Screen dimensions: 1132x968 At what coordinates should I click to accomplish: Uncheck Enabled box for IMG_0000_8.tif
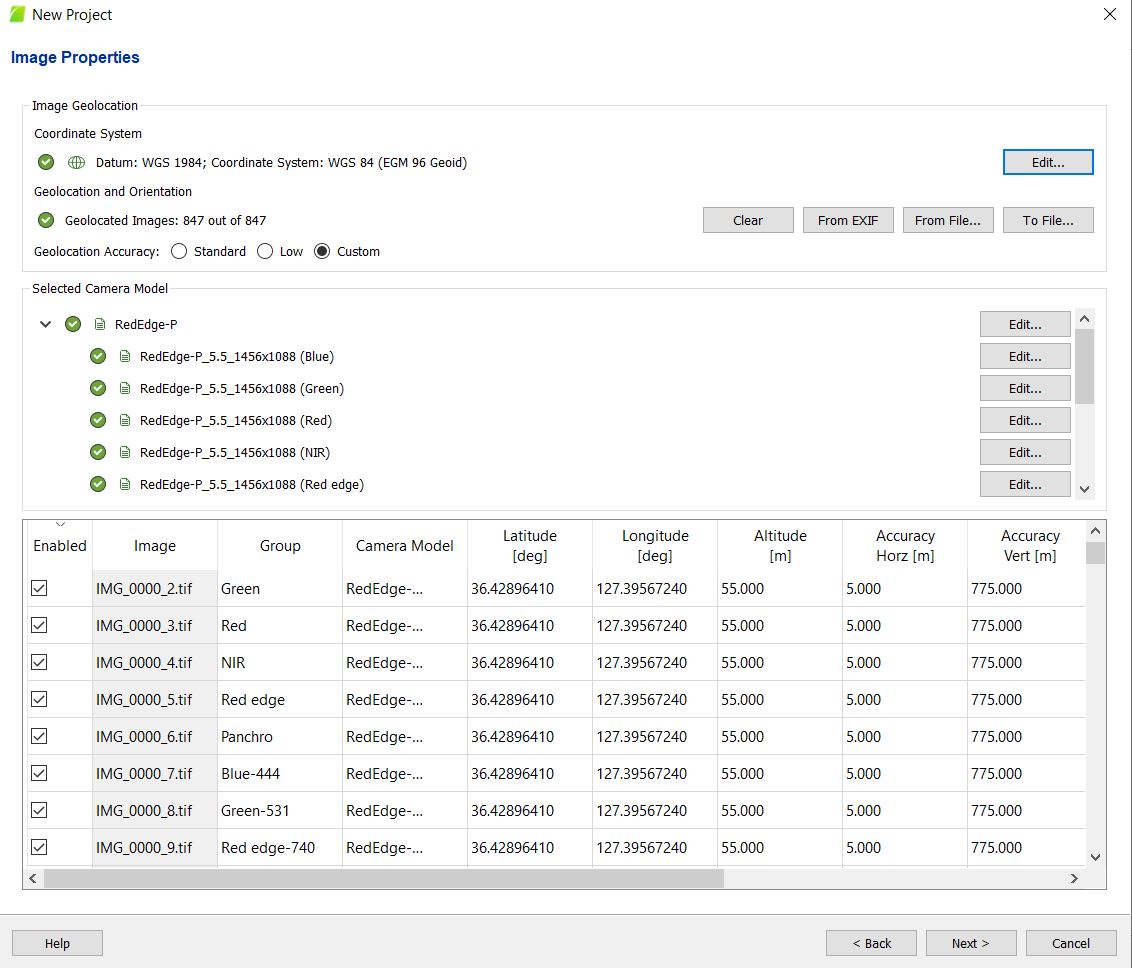tap(39, 811)
